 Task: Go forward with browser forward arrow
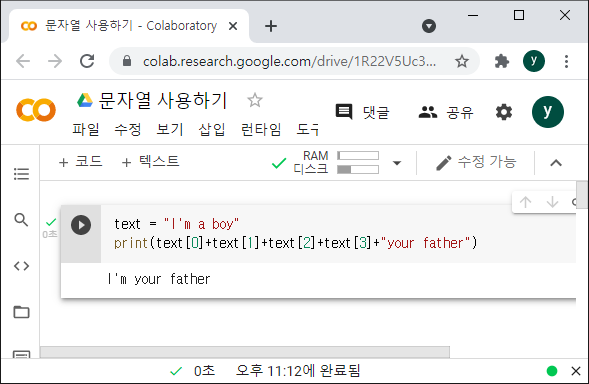click(55, 61)
